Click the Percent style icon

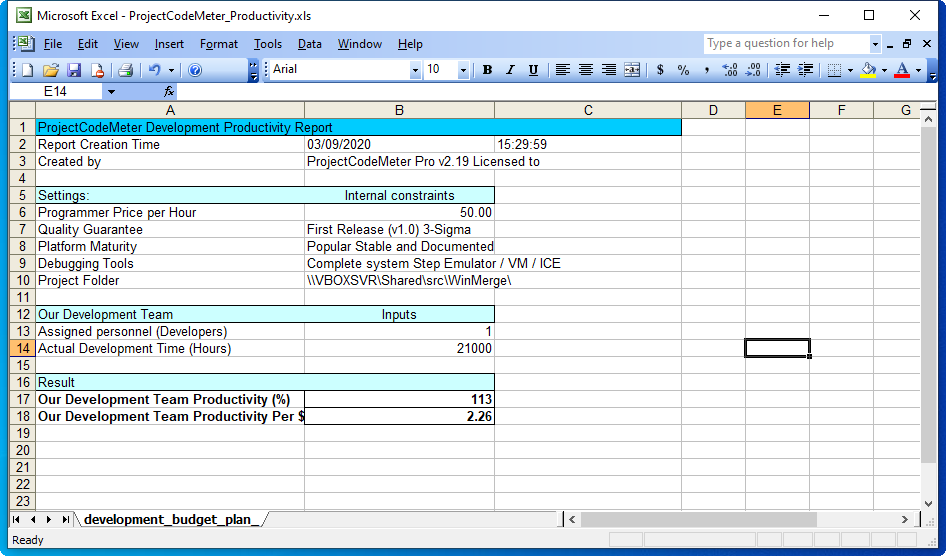[x=683, y=70]
